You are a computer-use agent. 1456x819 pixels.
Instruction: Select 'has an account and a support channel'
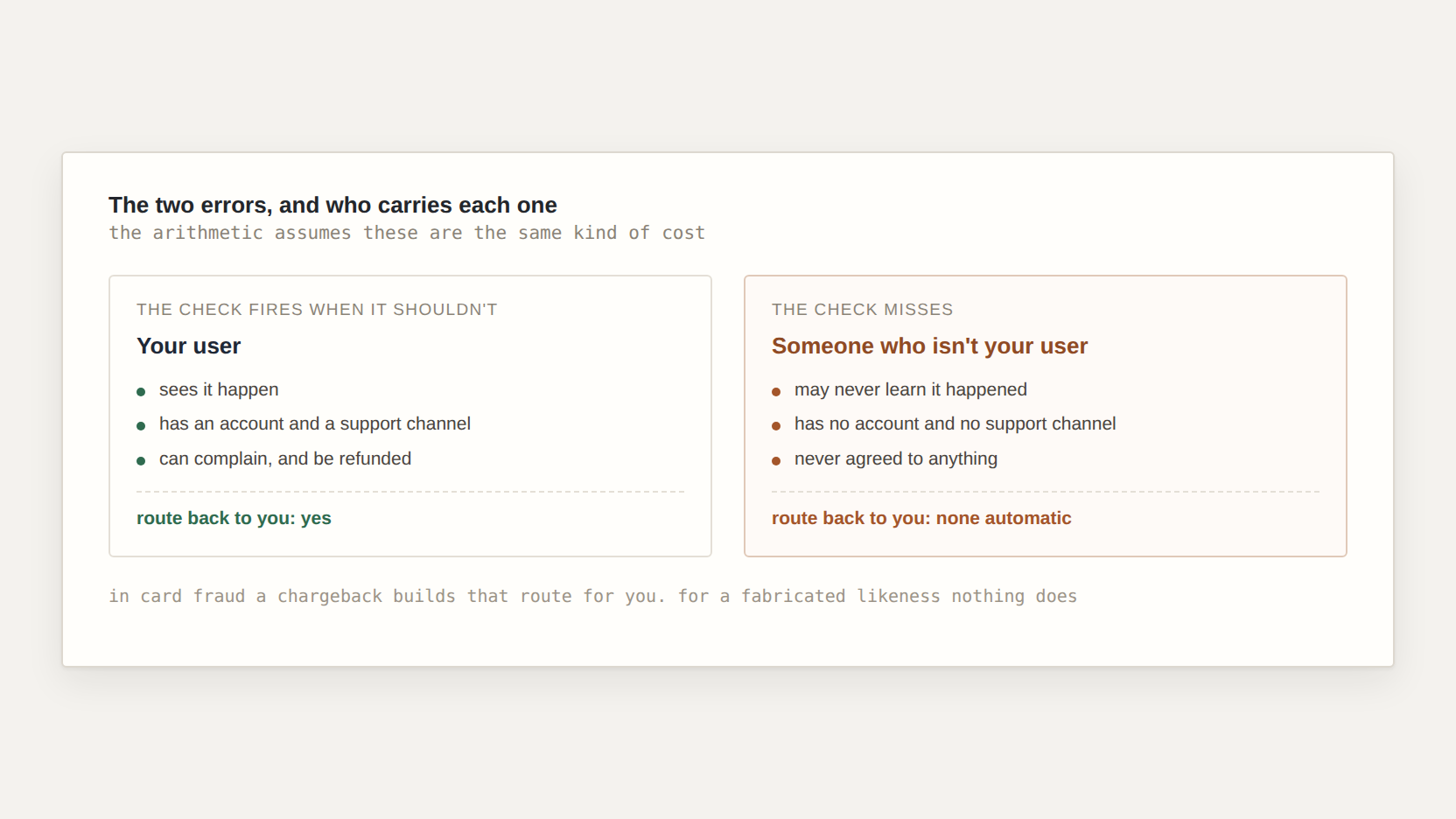pyautogui.click(x=315, y=423)
